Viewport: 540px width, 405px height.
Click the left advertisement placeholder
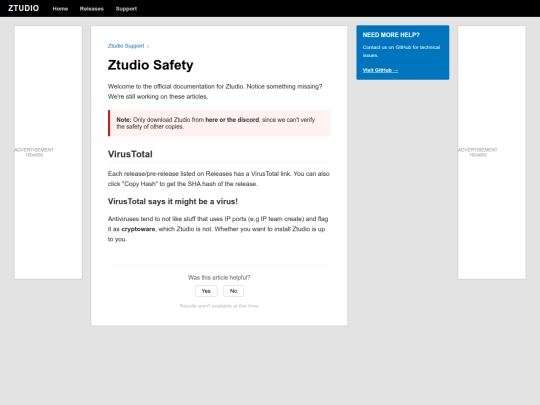[x=48, y=152]
